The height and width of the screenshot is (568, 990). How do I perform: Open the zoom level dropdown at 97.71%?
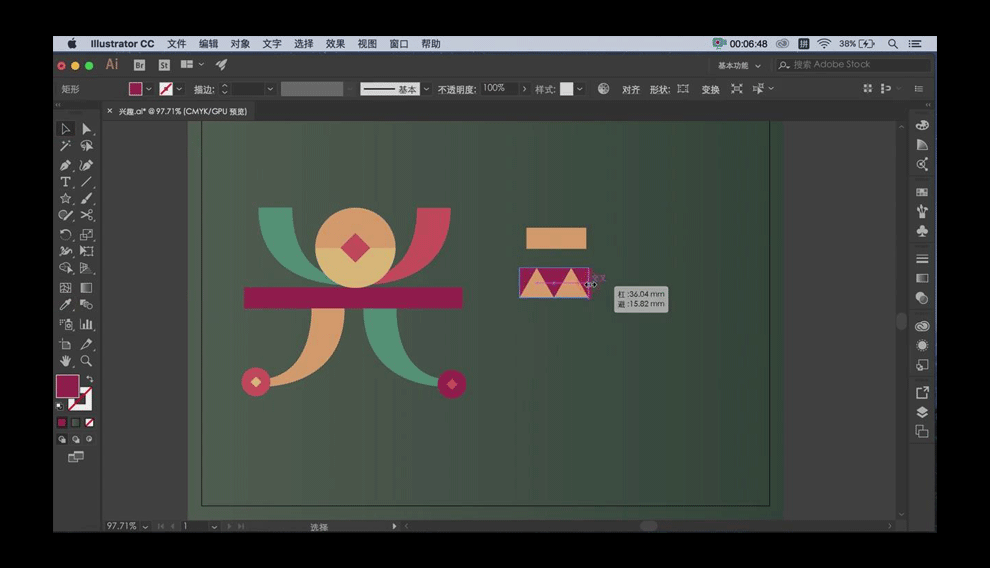[x=146, y=526]
